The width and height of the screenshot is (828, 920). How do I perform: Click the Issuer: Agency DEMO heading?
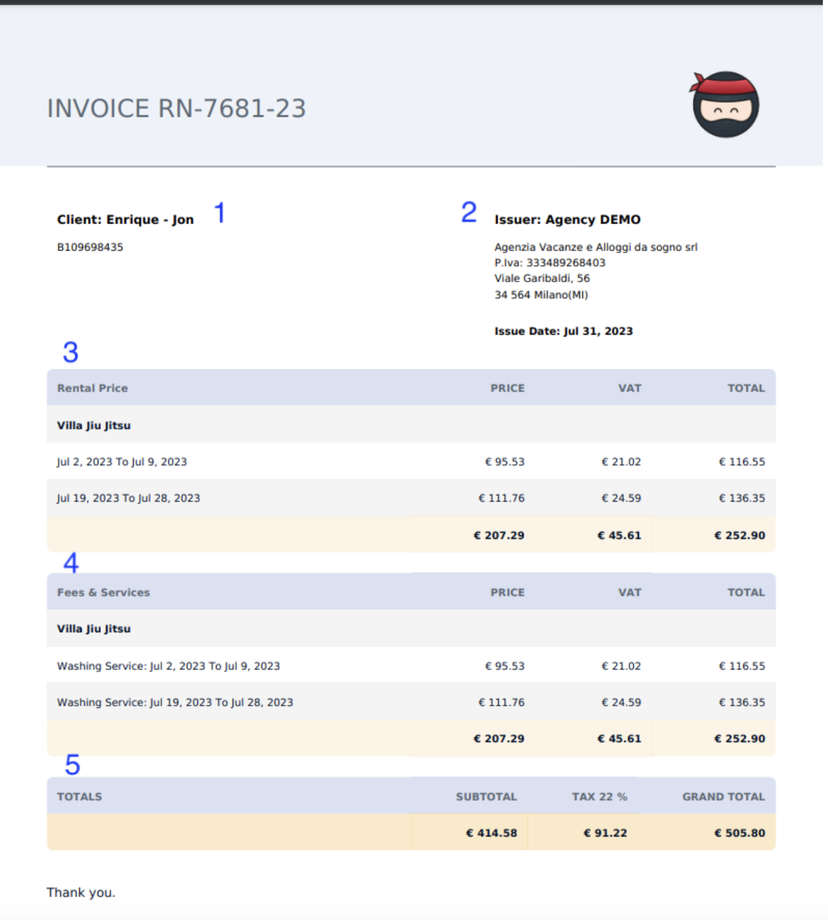[x=567, y=220]
